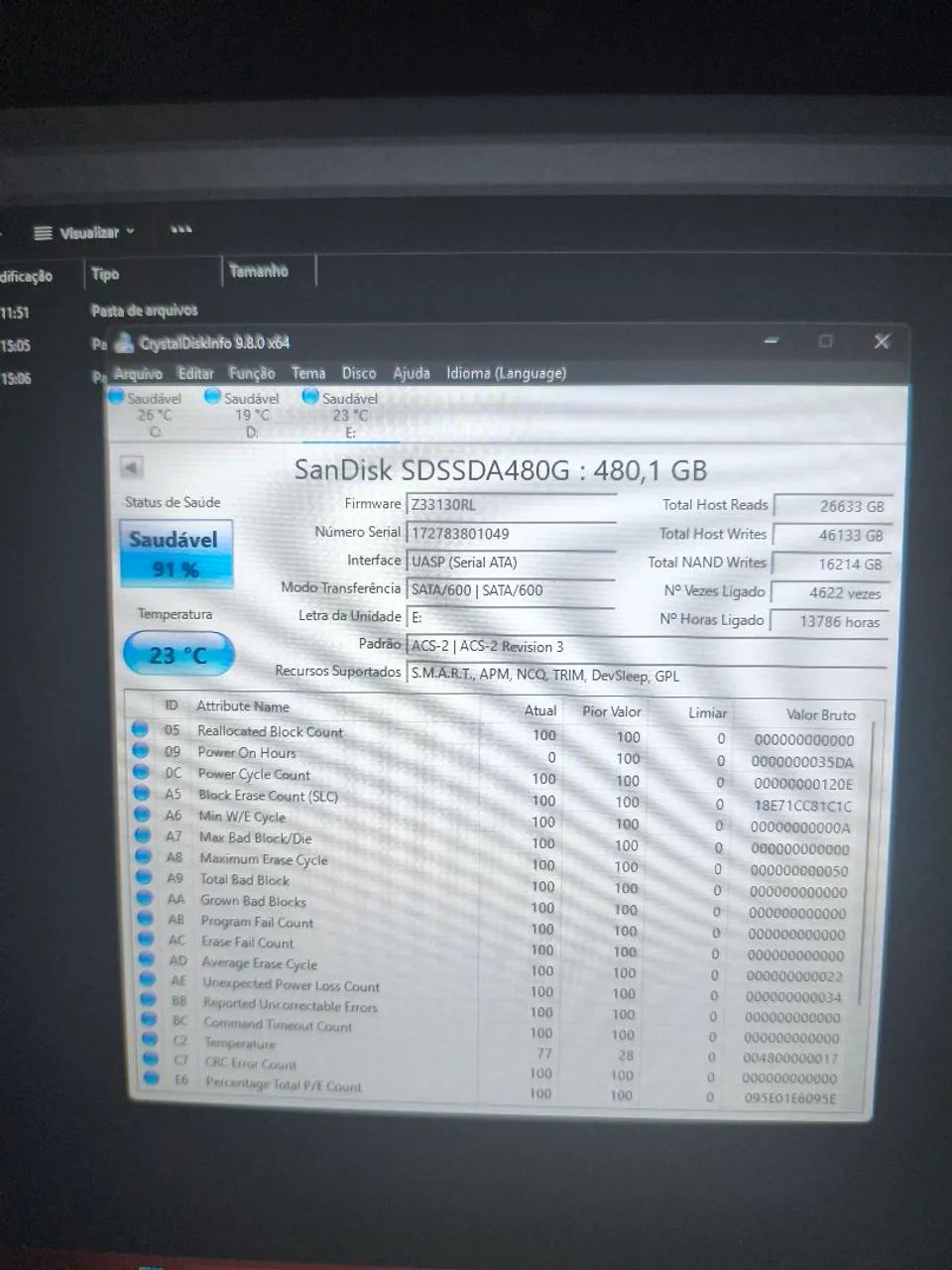Image resolution: width=952 pixels, height=1270 pixels.
Task: Open the Disco menu
Action: (359, 373)
